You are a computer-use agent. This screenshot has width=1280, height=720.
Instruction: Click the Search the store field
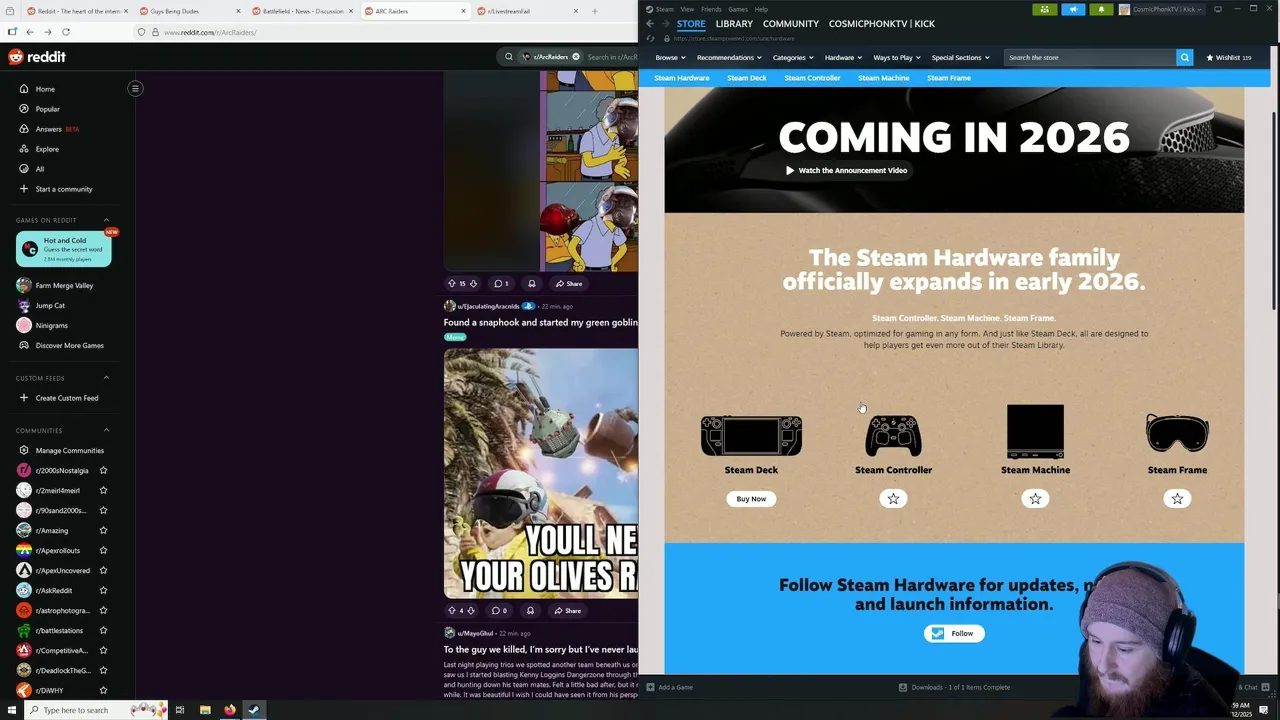1090,57
